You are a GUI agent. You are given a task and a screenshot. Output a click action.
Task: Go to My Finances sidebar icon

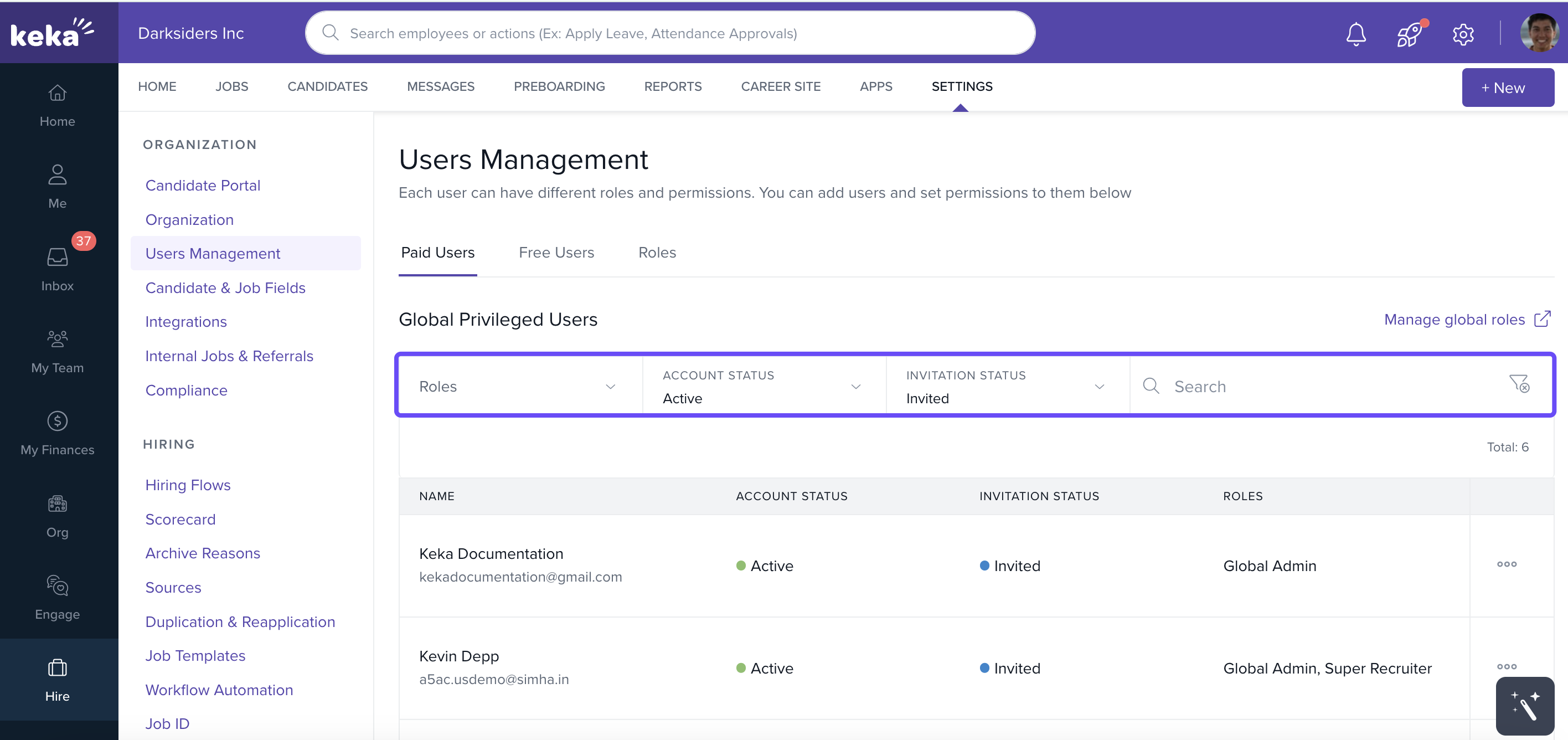[x=57, y=433]
